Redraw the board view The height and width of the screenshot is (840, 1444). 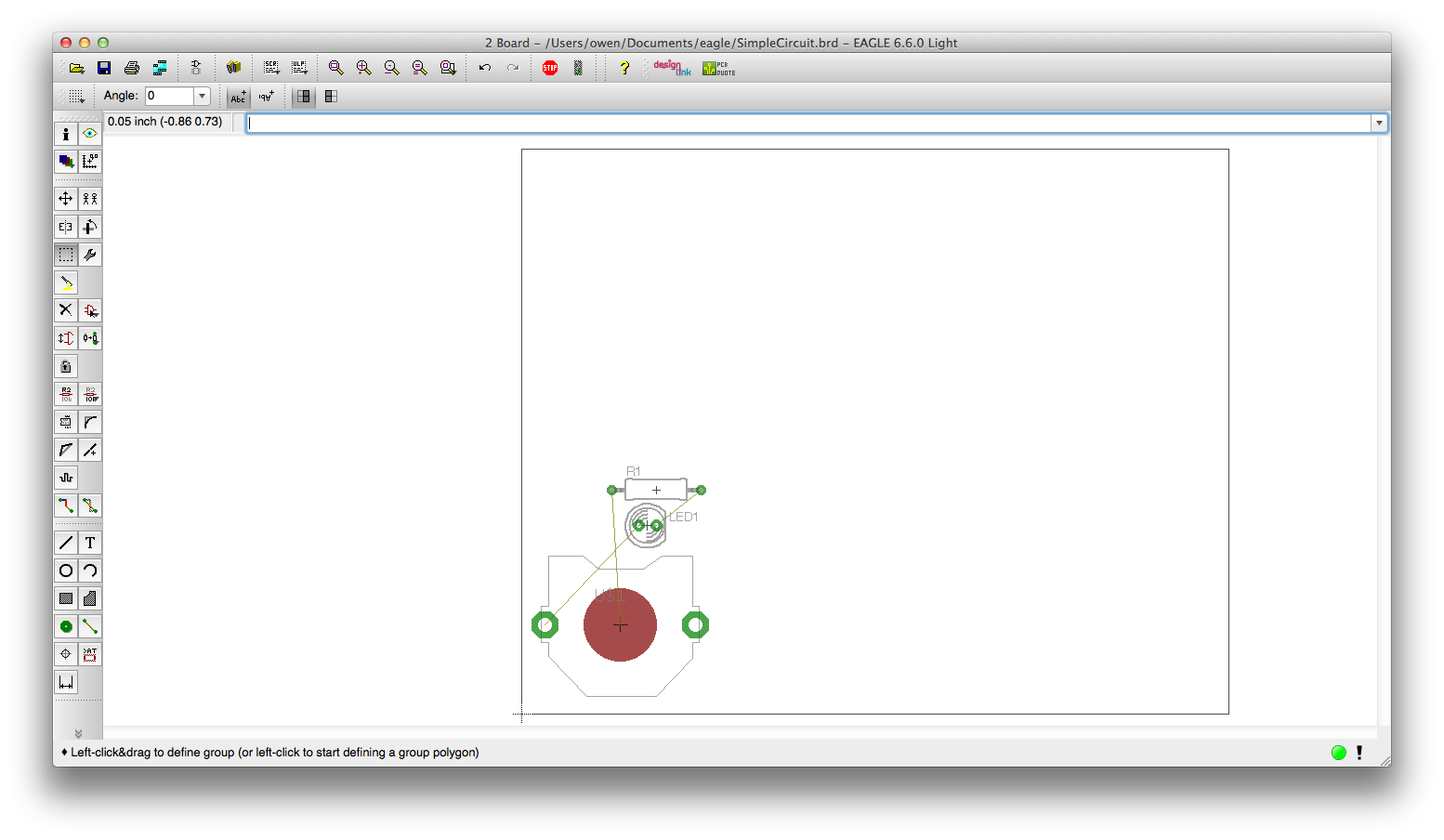coord(420,68)
